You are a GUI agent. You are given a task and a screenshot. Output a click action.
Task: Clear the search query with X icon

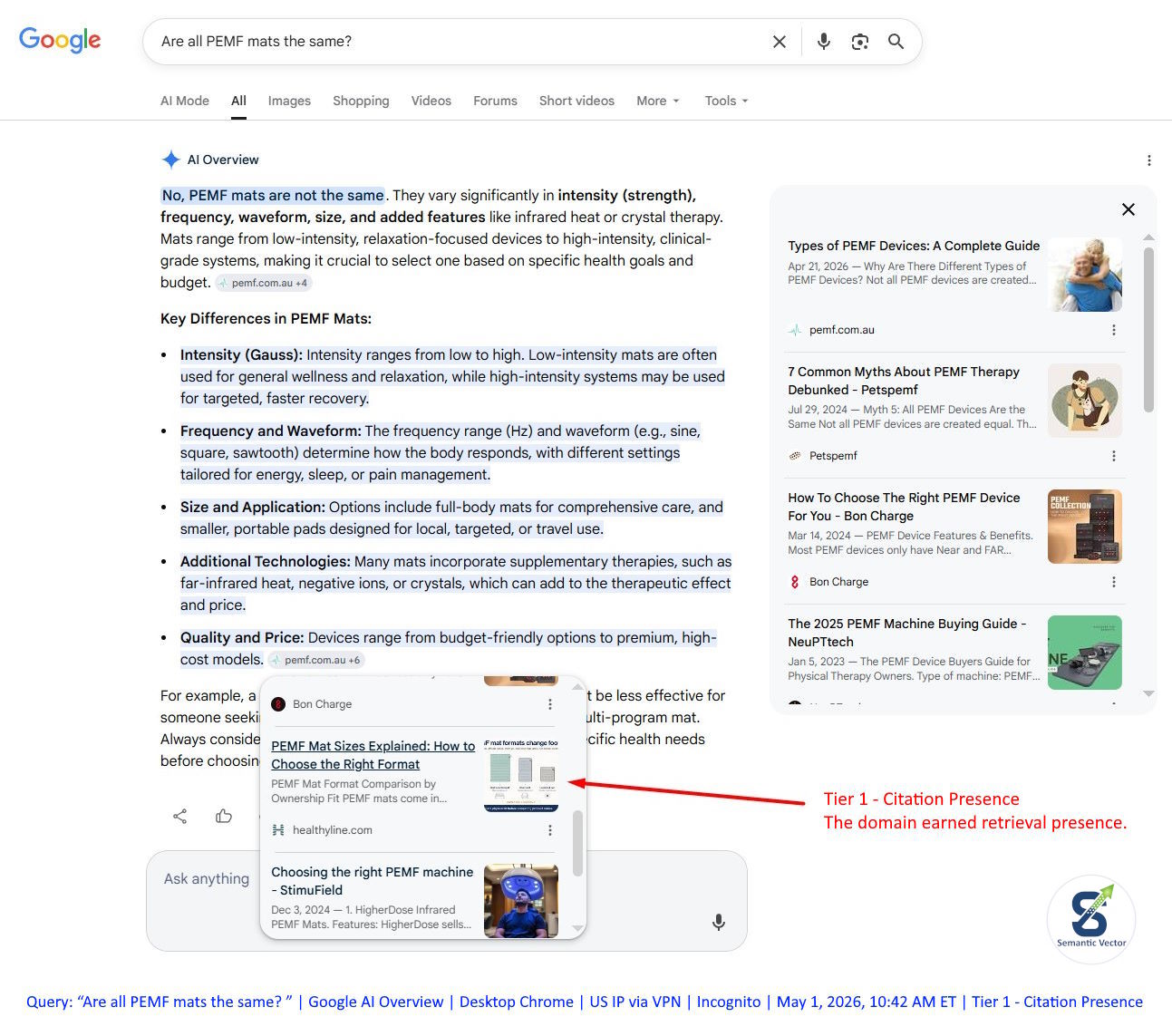click(780, 42)
